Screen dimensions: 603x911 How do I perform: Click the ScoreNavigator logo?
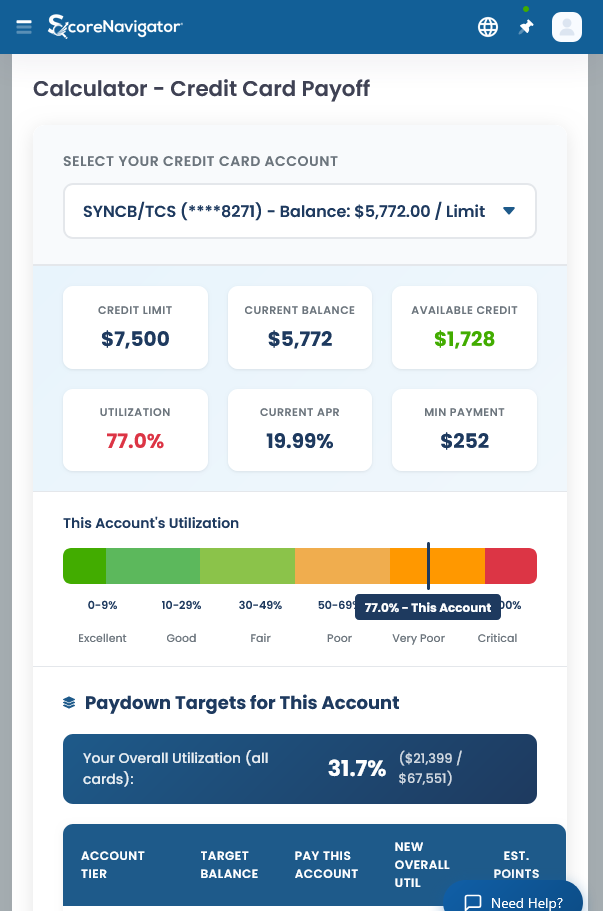click(x=113, y=27)
